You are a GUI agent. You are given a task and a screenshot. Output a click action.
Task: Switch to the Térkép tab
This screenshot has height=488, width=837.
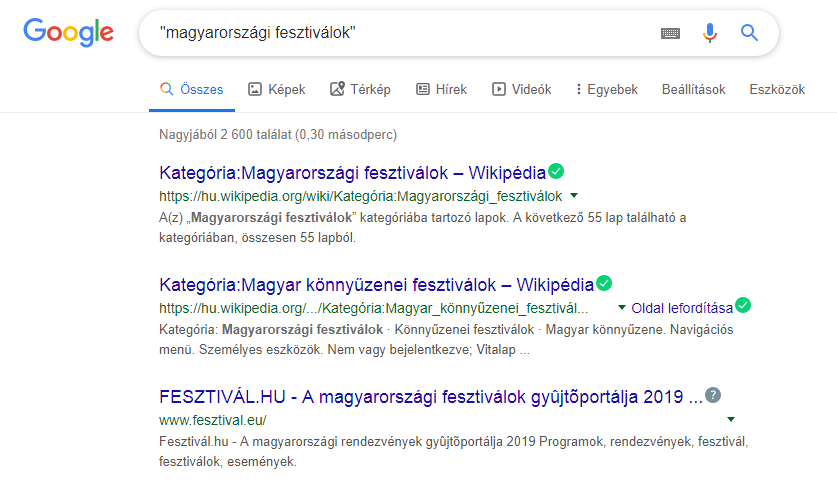pyautogui.click(x=360, y=90)
